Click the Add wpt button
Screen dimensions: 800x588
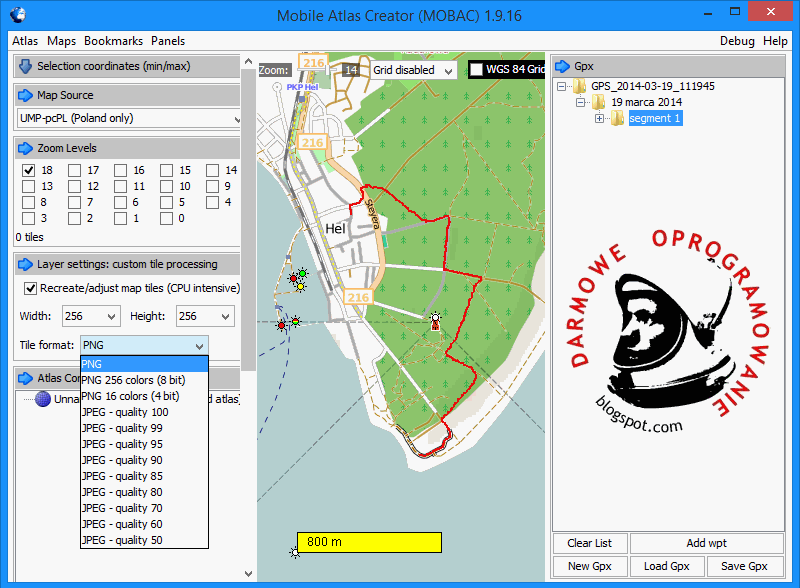[x=707, y=543]
